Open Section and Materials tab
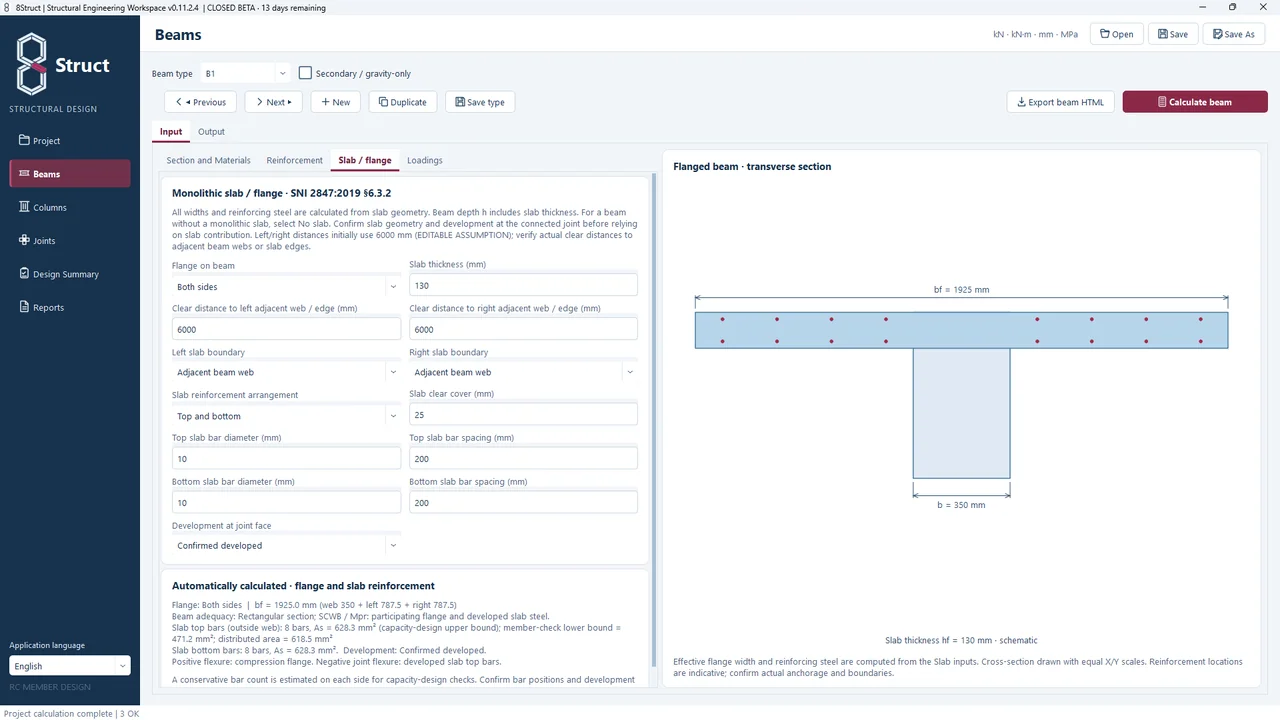 coord(208,160)
